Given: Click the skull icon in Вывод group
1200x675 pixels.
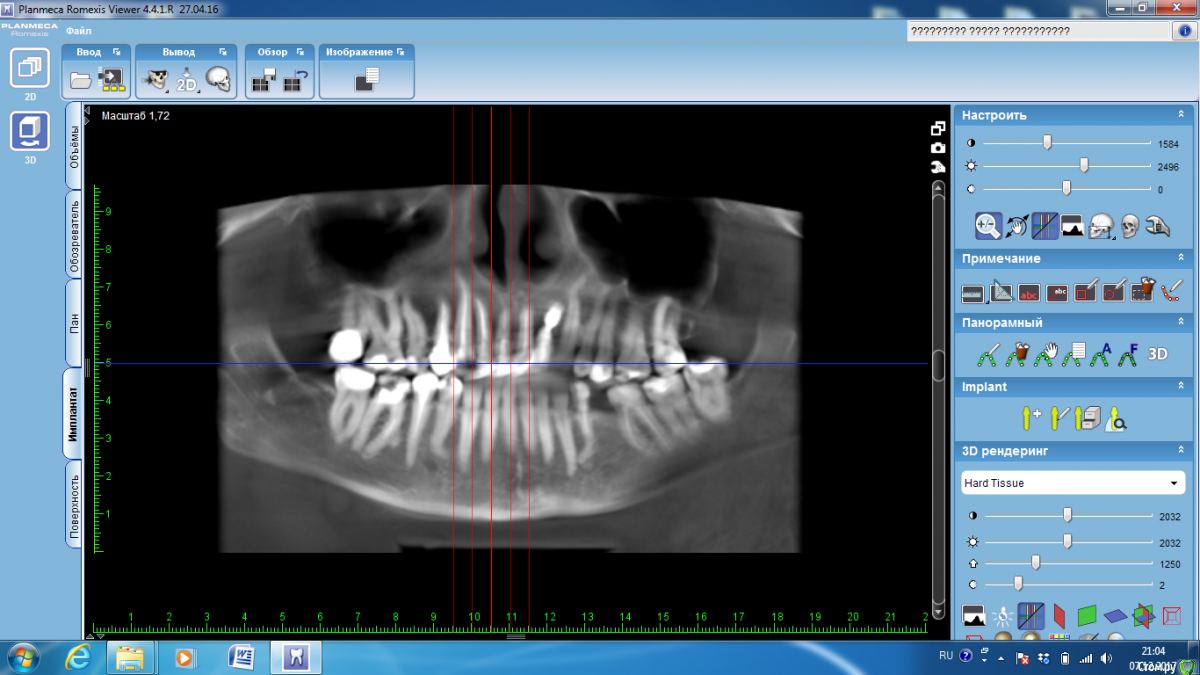Looking at the screenshot, I should pos(218,80).
